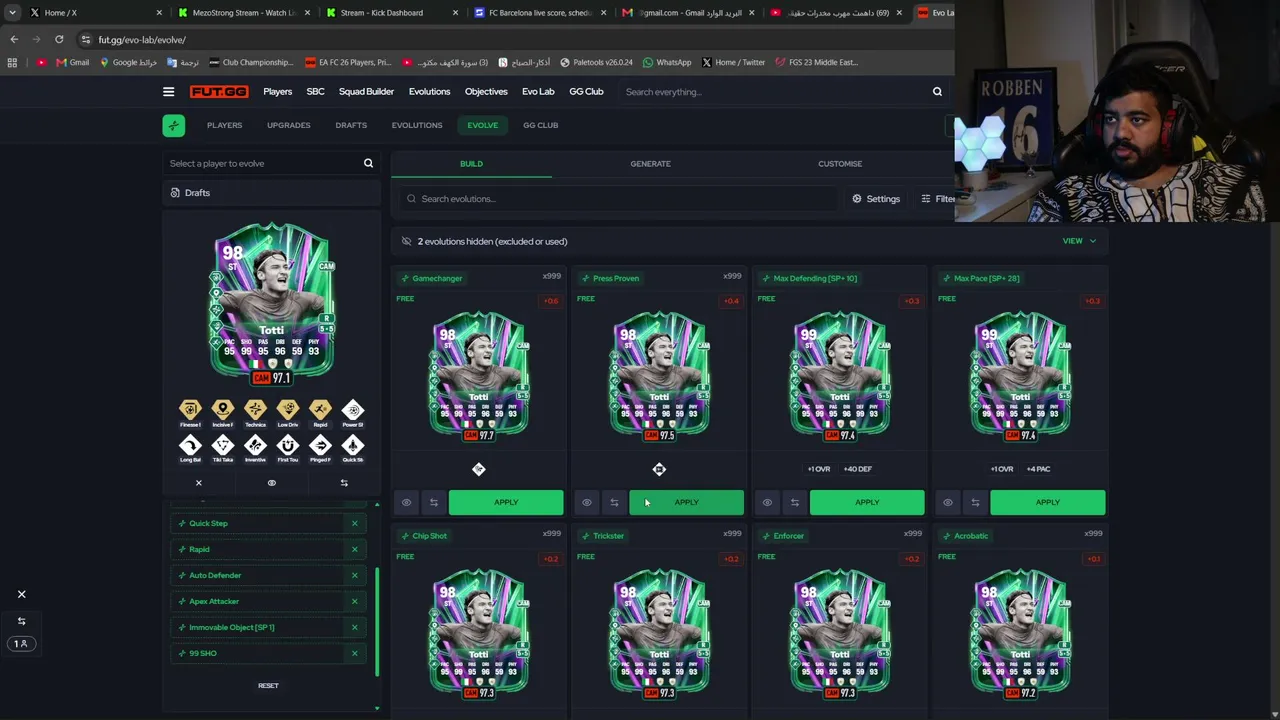Click the Search evolutions field
This screenshot has width=1280, height=720.
point(618,199)
